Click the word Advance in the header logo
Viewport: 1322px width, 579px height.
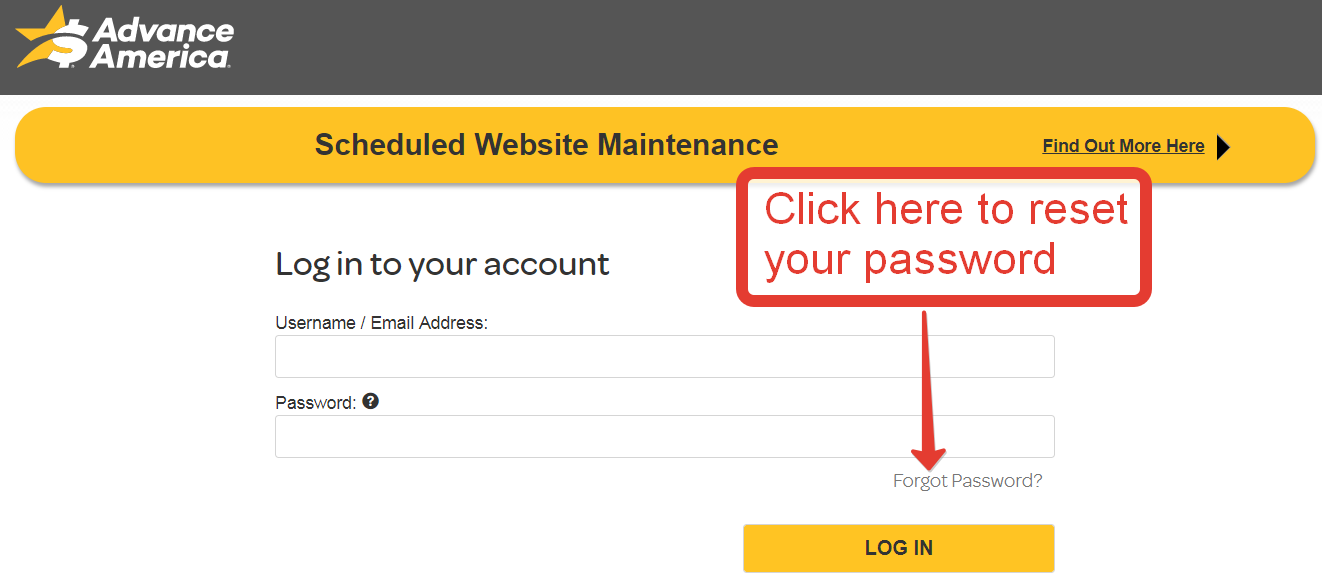click(165, 31)
